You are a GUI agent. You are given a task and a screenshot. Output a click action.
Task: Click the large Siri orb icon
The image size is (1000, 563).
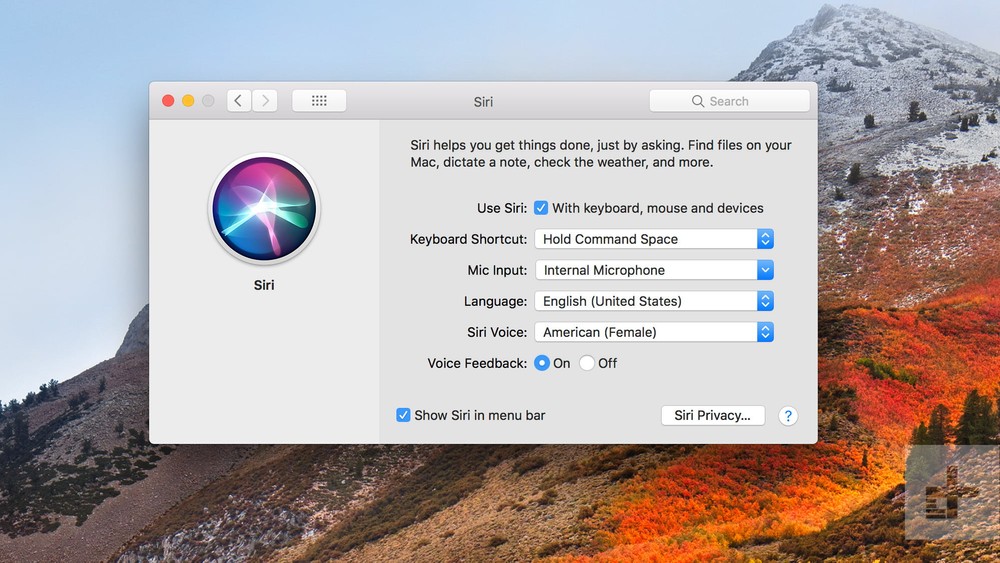(x=264, y=208)
